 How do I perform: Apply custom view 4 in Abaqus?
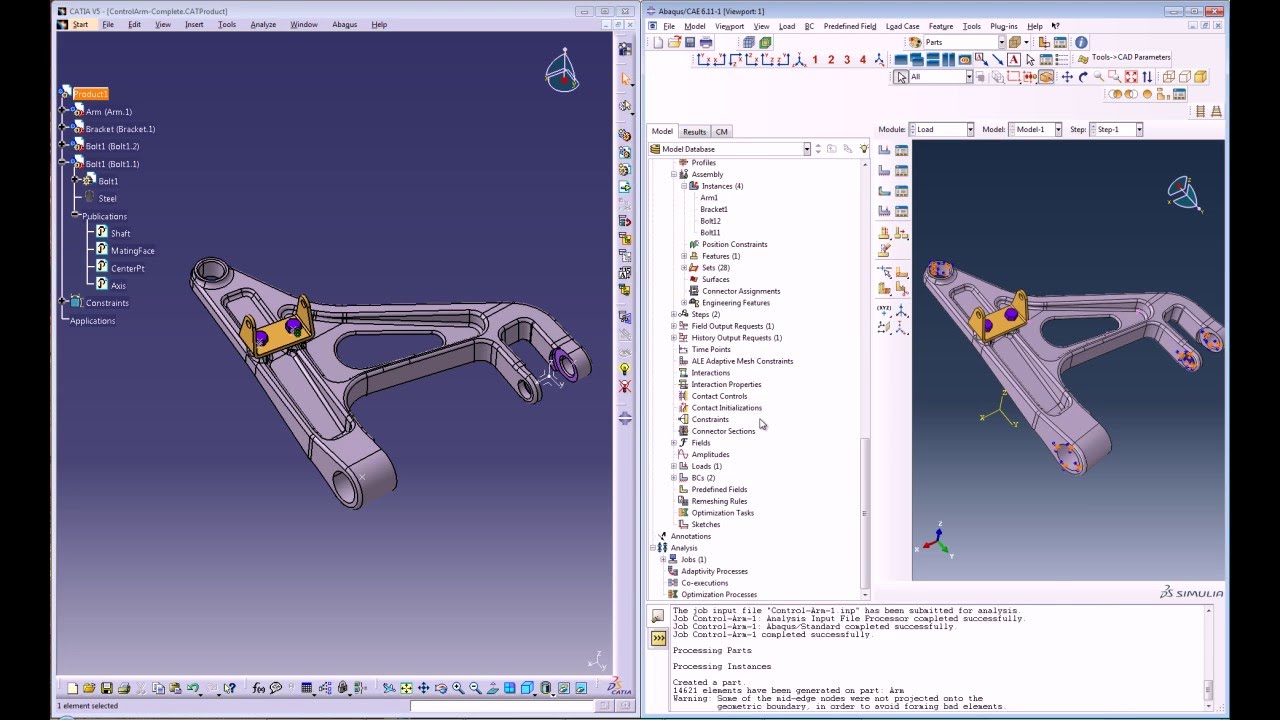862,60
